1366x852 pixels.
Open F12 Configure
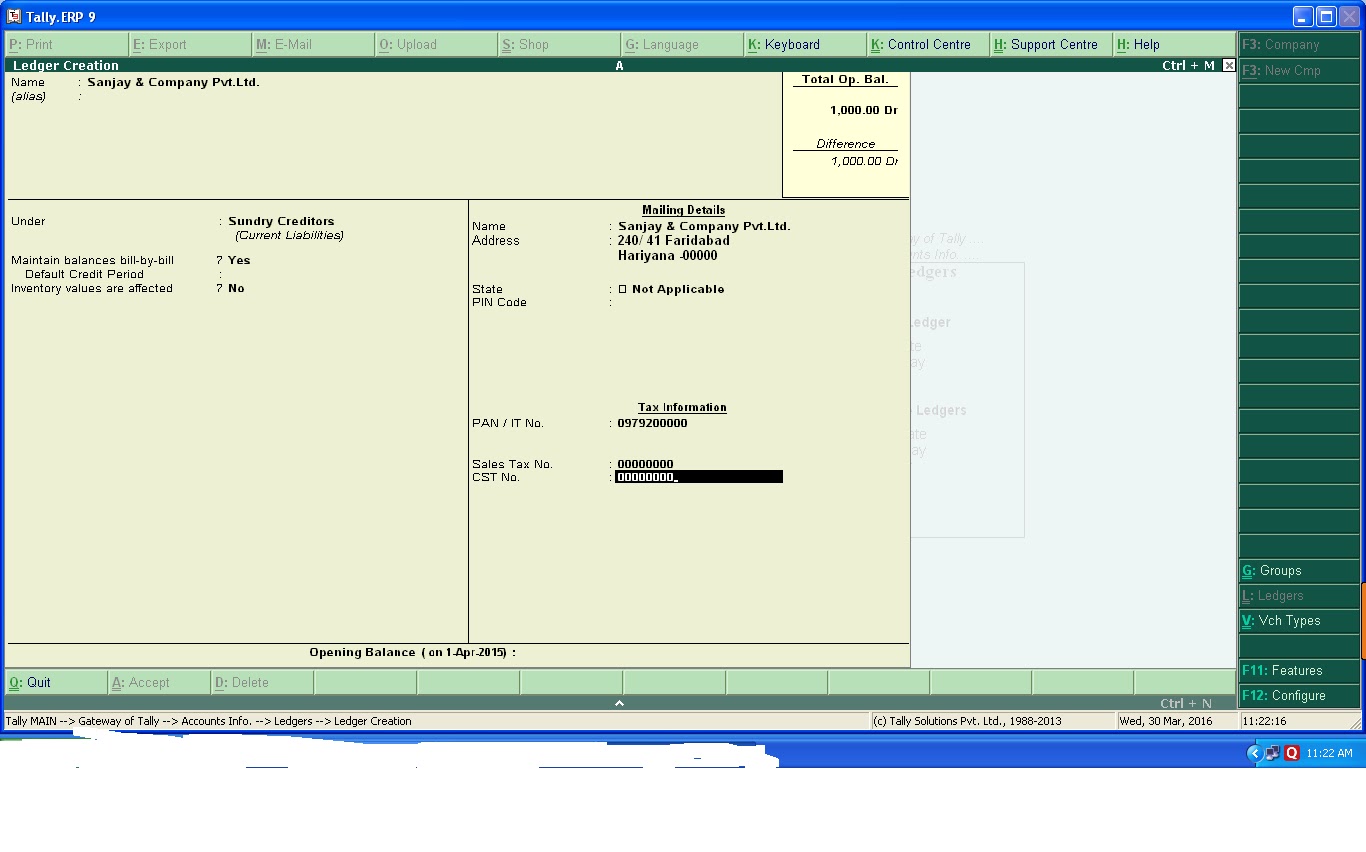coord(1299,695)
